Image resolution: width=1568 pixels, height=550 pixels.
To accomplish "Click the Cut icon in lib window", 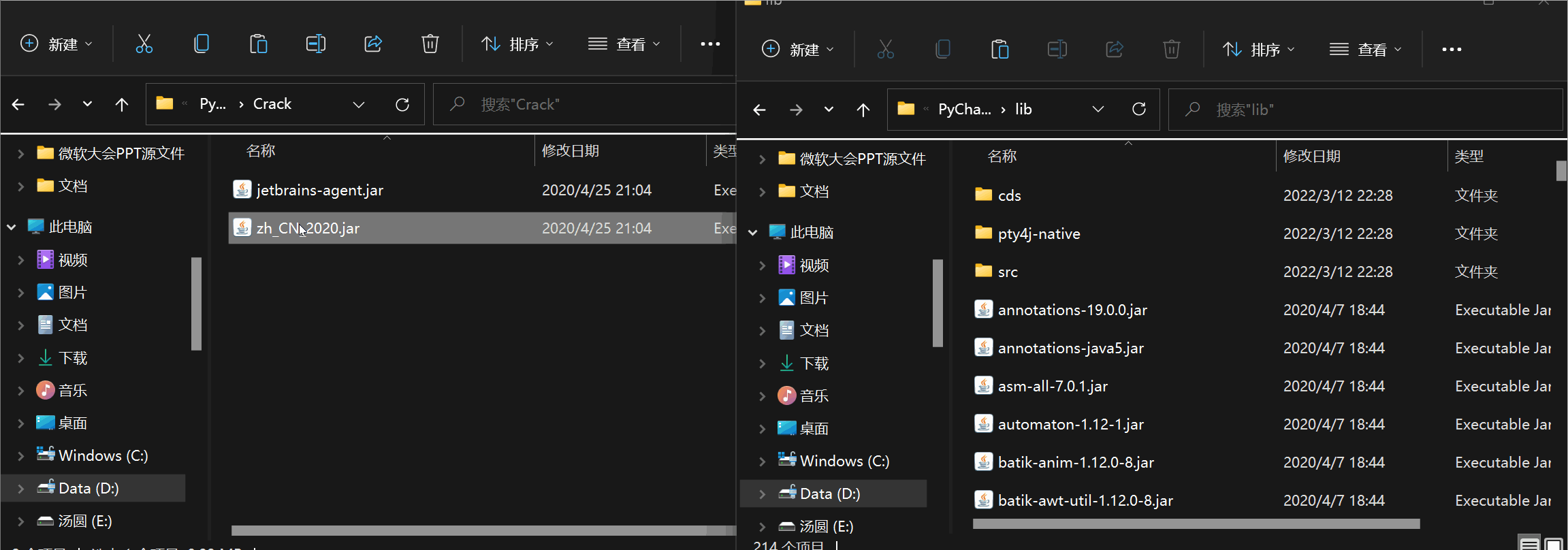I will [x=886, y=50].
